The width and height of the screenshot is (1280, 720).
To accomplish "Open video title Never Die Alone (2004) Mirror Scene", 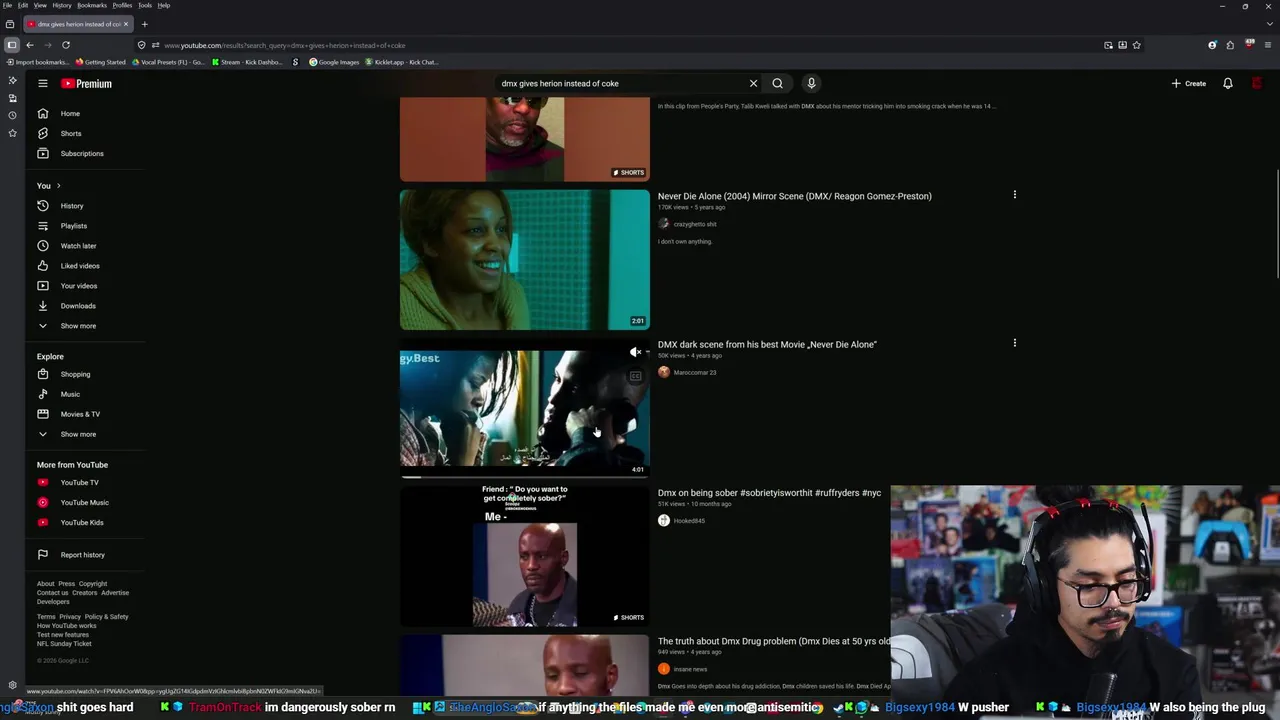I will click(794, 196).
